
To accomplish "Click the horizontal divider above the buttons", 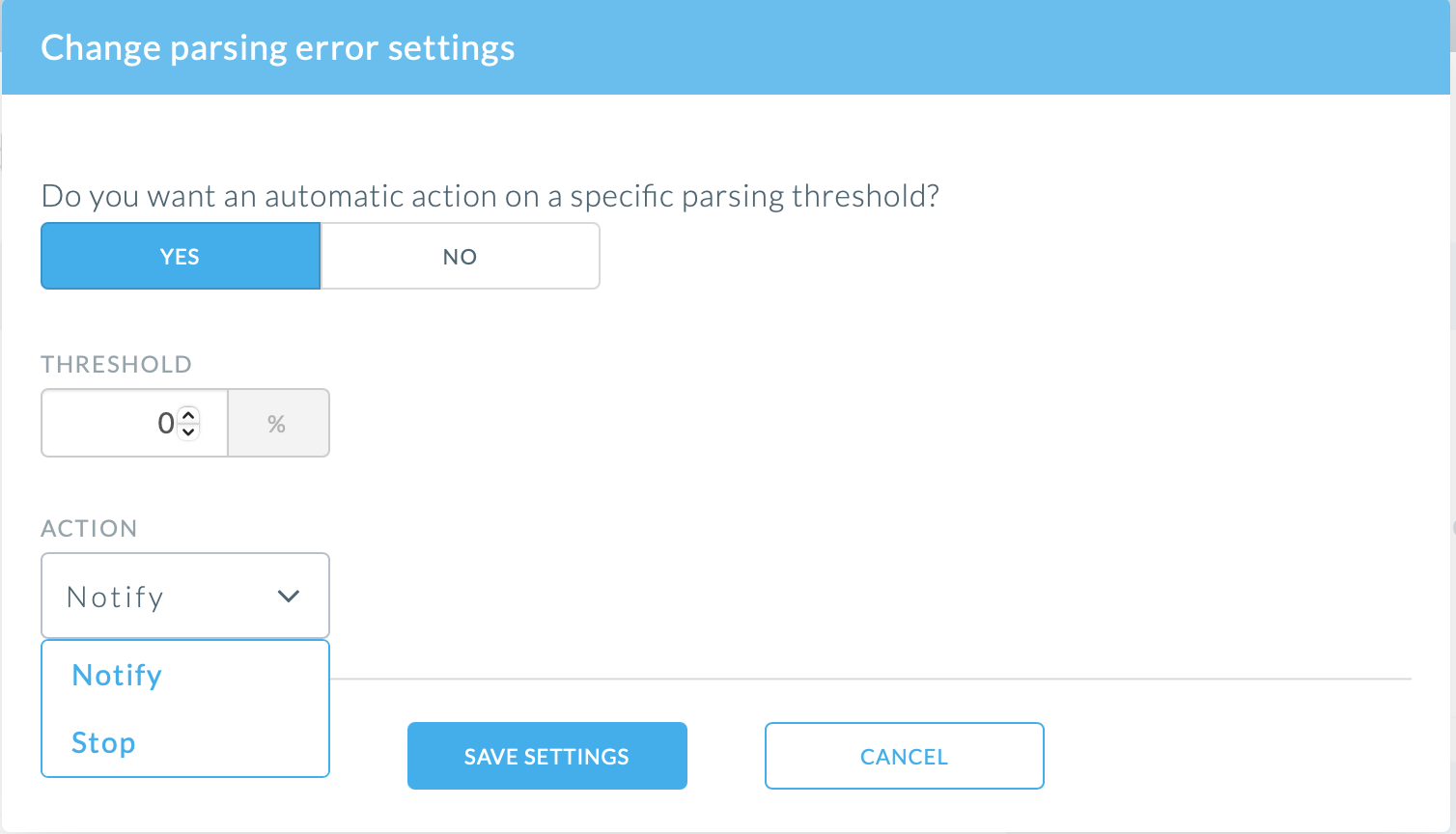I will tap(869, 679).
